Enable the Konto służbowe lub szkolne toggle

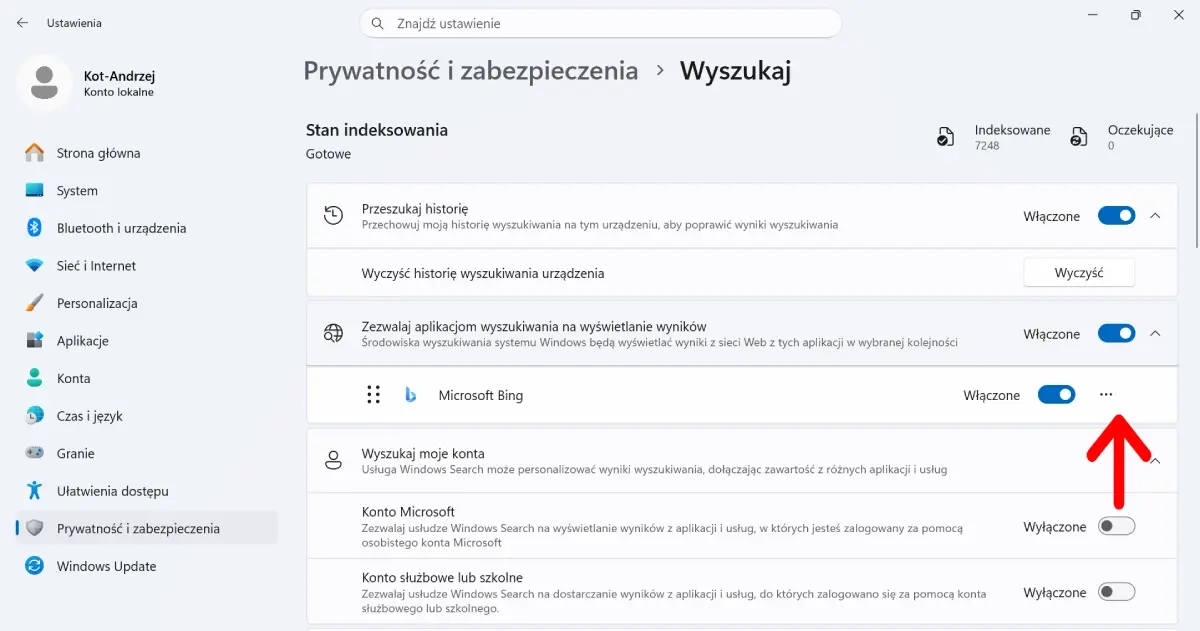[1116, 592]
